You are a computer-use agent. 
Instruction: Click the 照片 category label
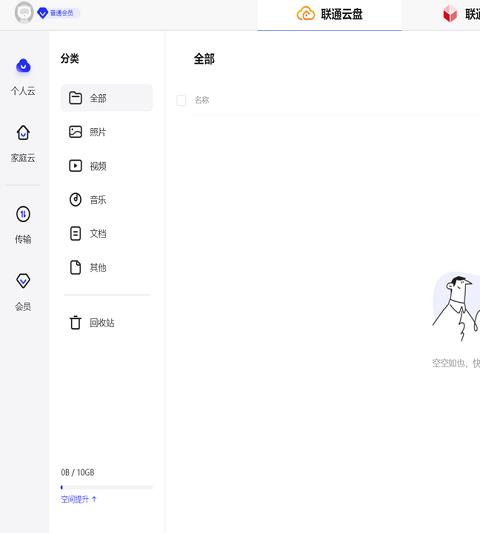98,132
